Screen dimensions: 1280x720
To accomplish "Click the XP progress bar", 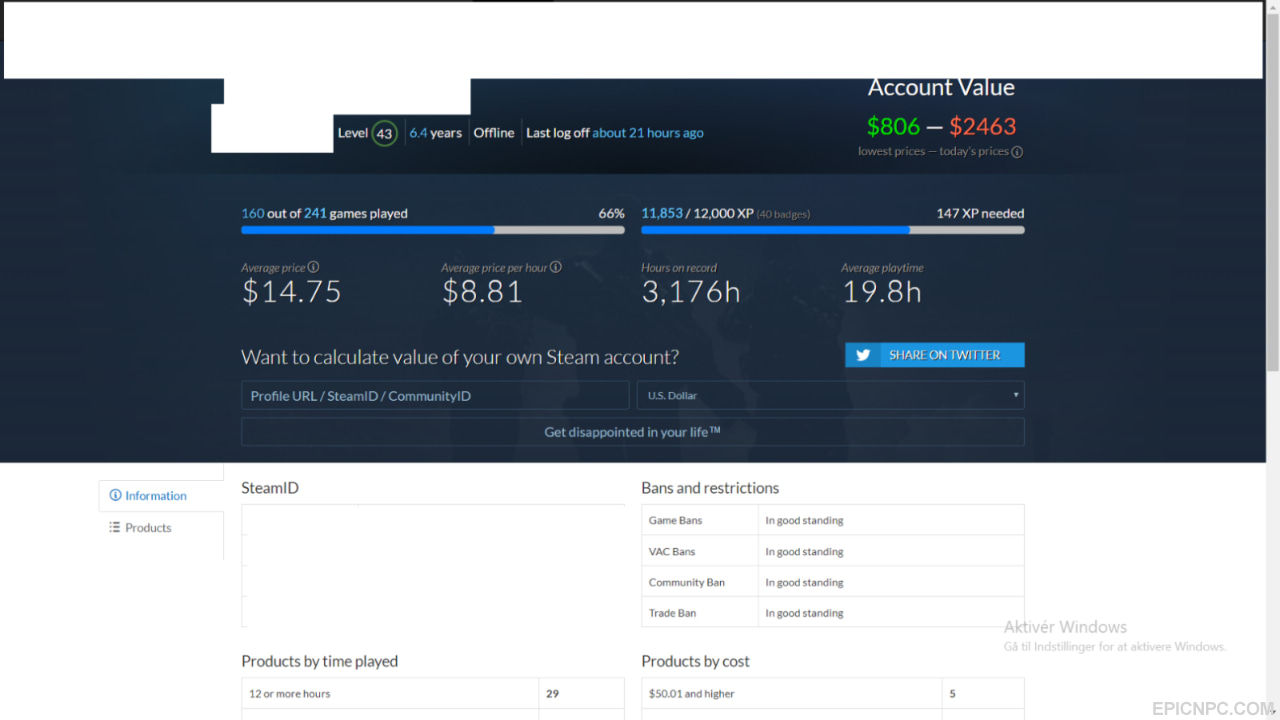I will pyautogui.click(x=833, y=230).
